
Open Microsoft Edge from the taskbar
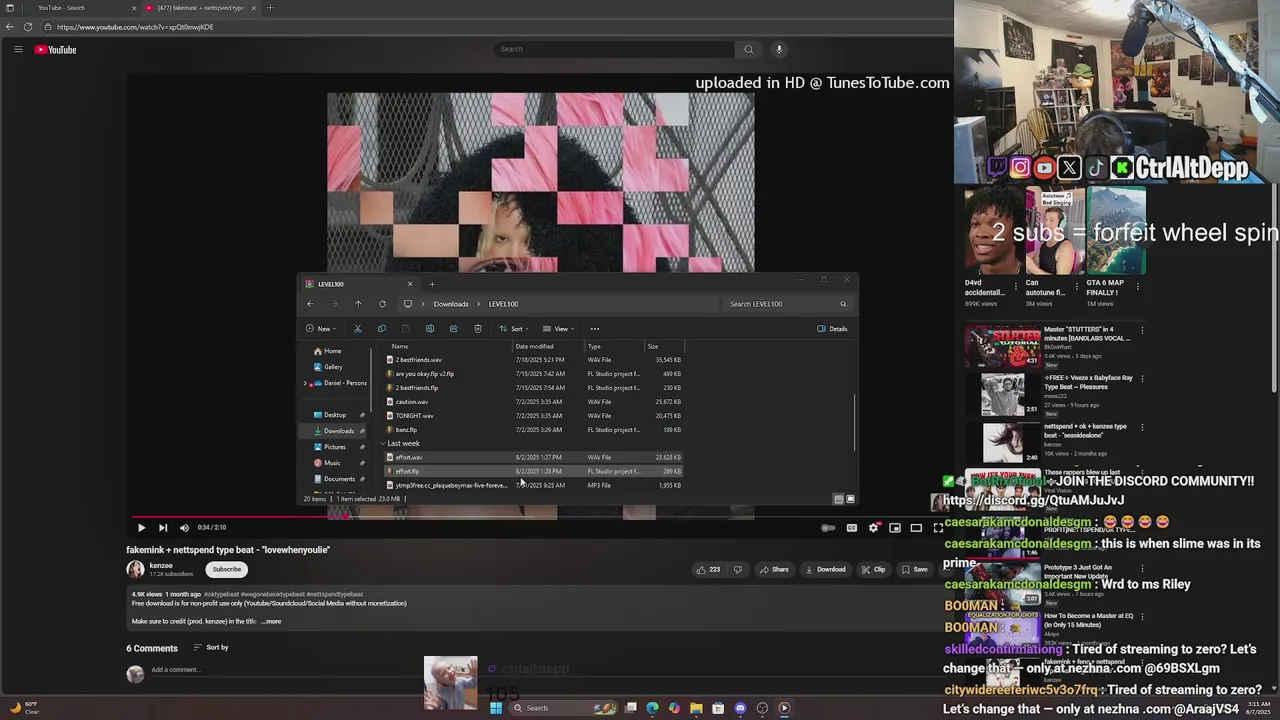click(652, 708)
